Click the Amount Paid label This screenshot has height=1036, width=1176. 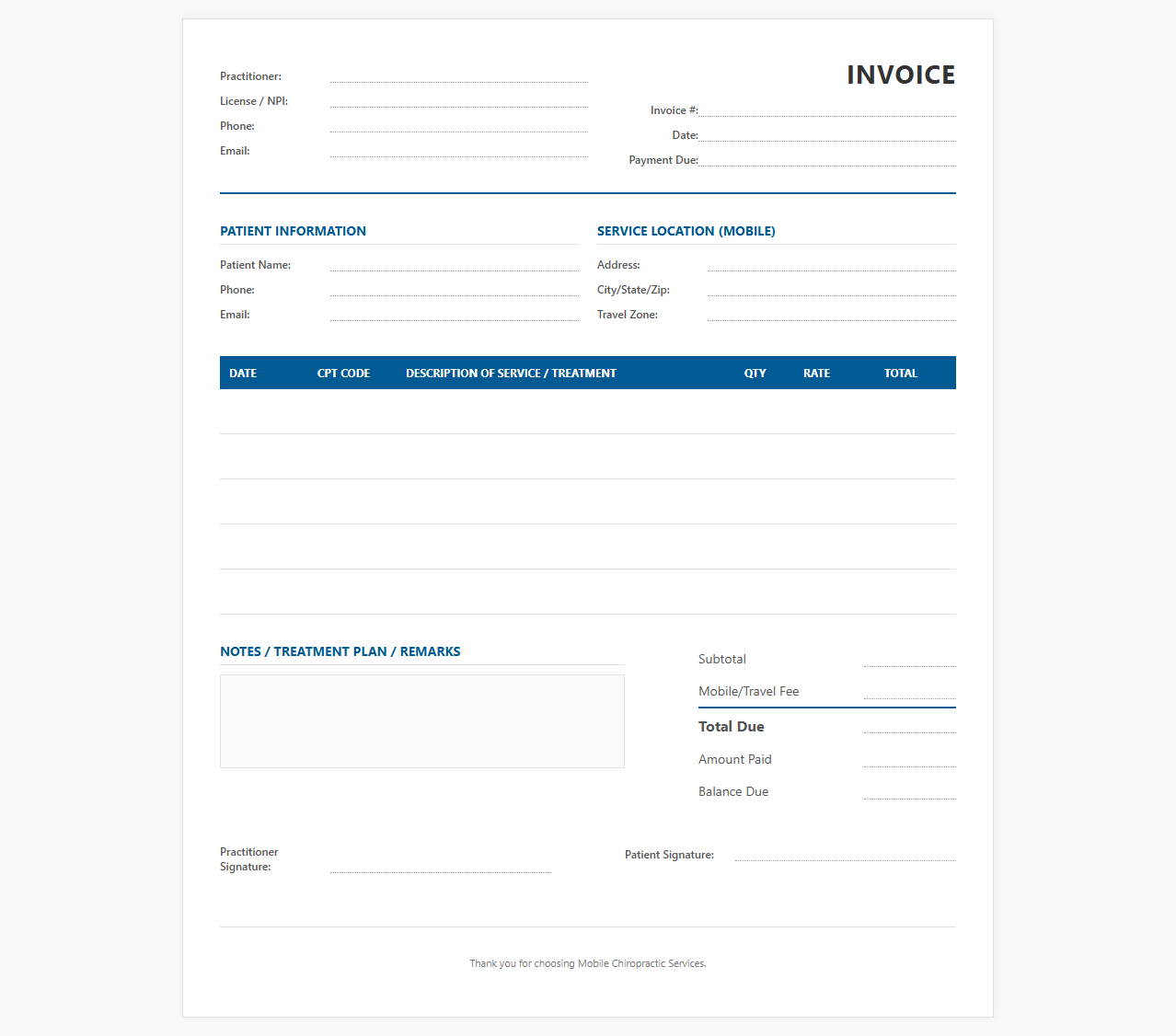tap(735, 759)
